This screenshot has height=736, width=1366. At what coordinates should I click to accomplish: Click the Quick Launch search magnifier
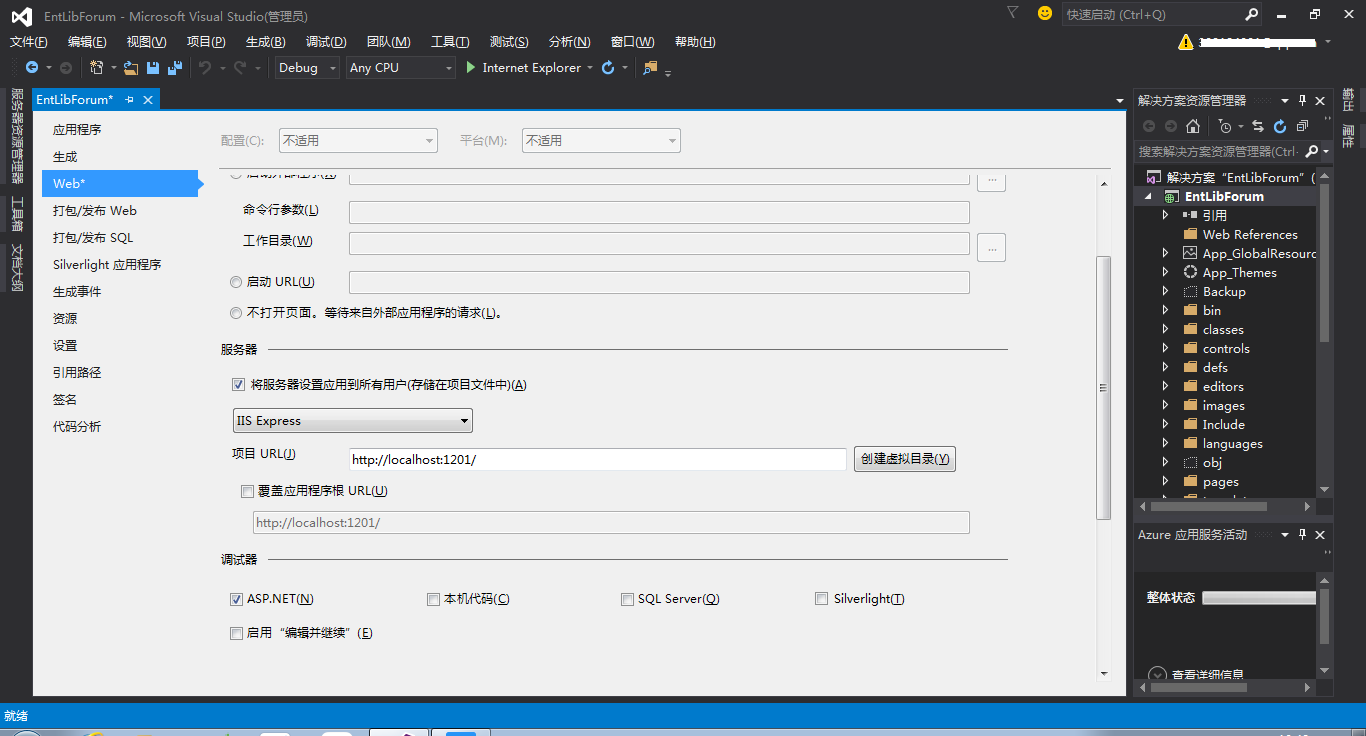(1251, 14)
